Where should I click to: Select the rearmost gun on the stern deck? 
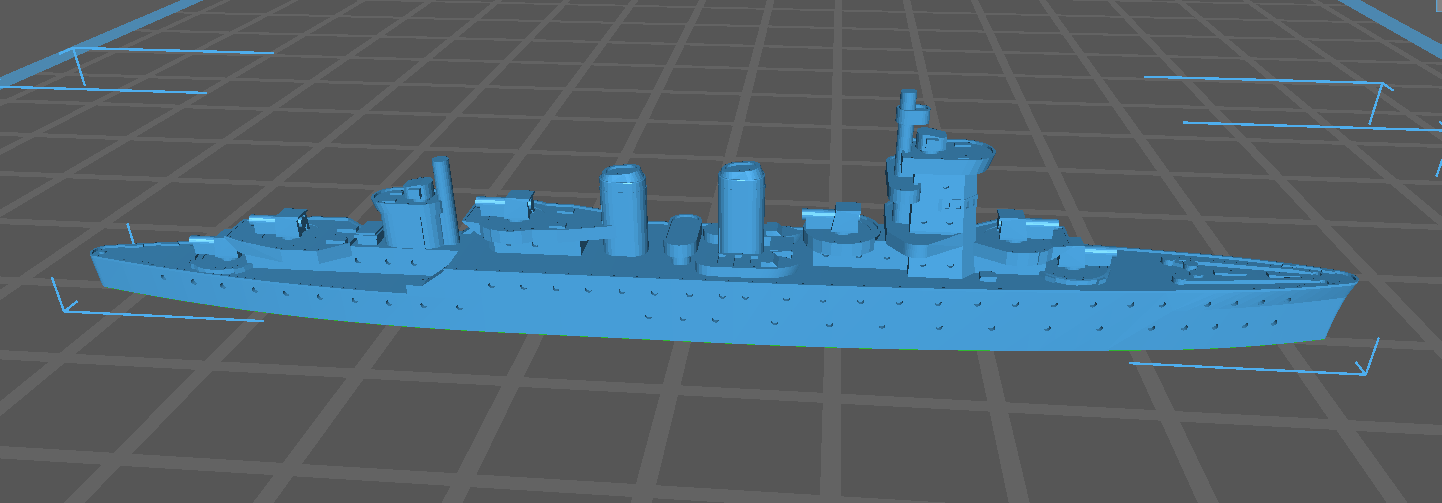coord(213,254)
